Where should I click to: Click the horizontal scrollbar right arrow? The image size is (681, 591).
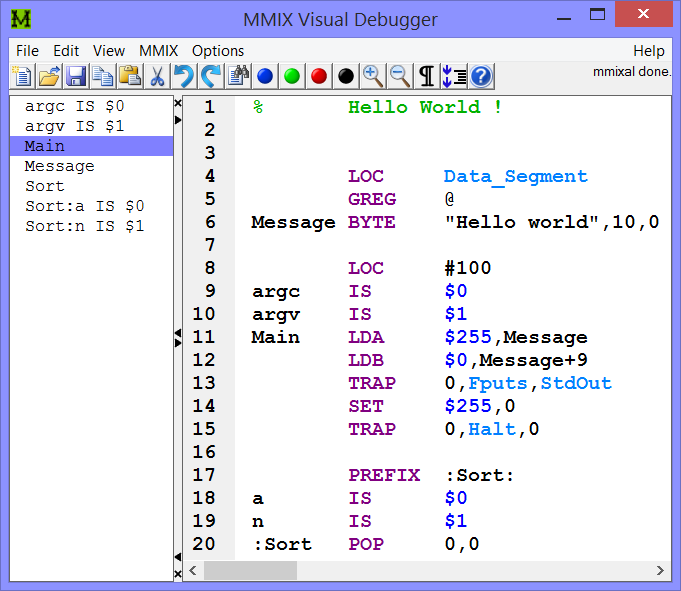[x=660, y=570]
